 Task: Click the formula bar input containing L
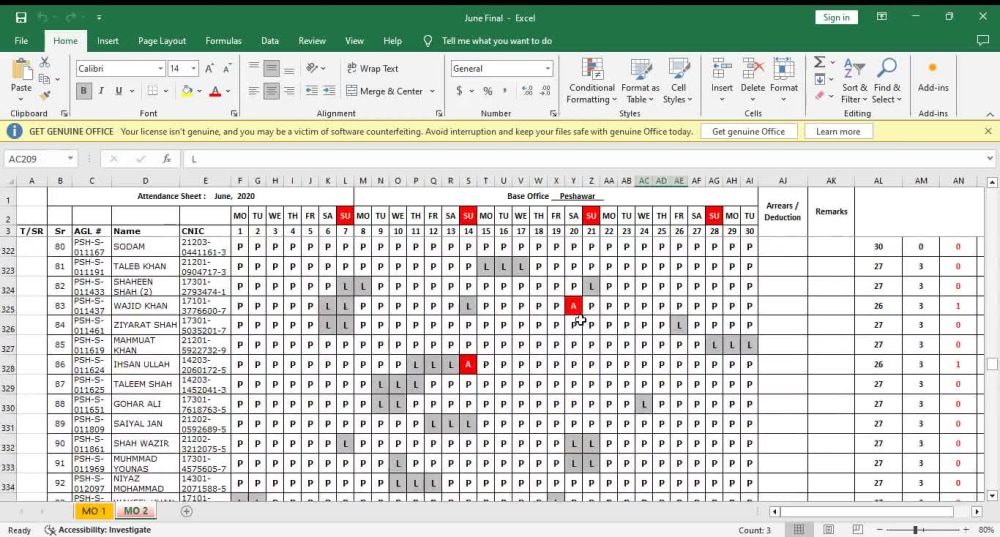tap(584, 159)
